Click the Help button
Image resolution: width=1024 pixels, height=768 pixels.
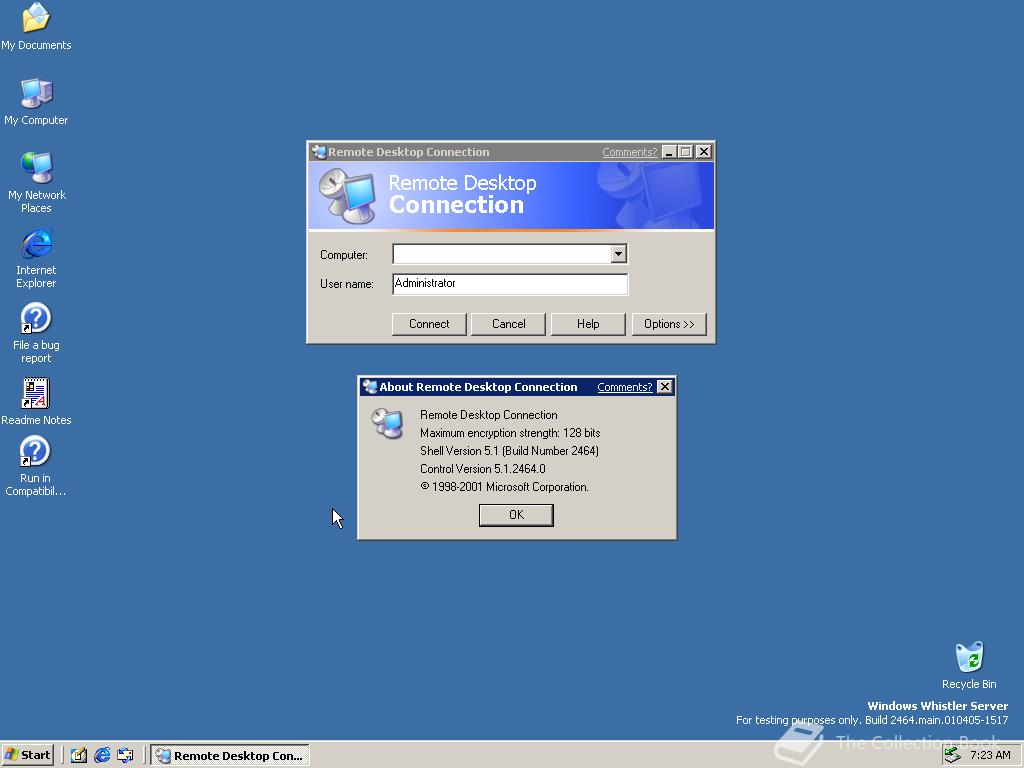(588, 324)
